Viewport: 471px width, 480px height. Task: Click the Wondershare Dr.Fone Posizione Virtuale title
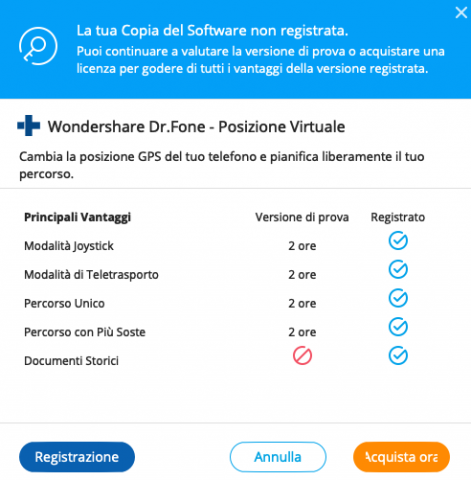(196, 127)
